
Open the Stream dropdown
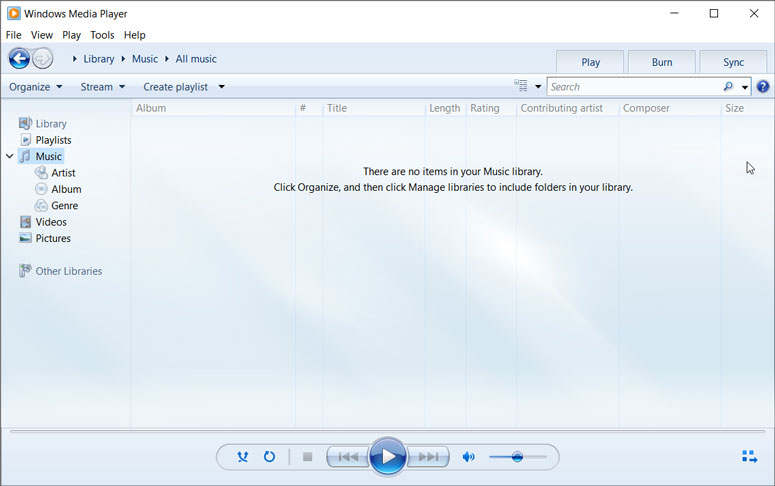103,87
